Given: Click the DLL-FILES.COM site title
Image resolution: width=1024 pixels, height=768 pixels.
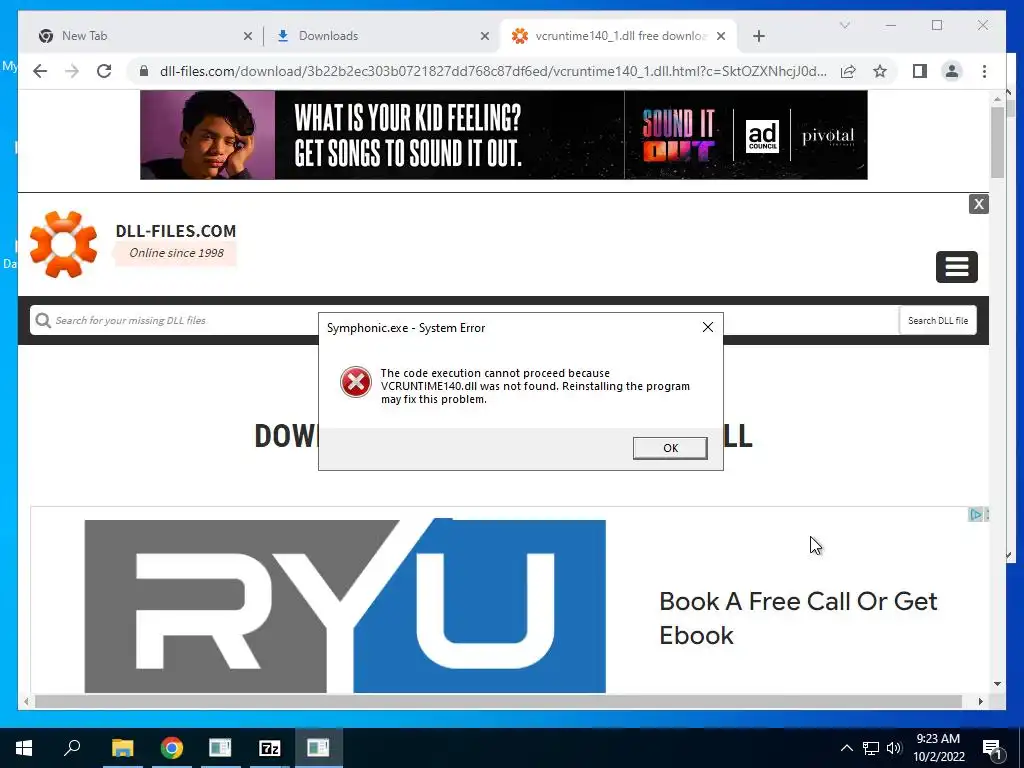Looking at the screenshot, I should pos(176,231).
